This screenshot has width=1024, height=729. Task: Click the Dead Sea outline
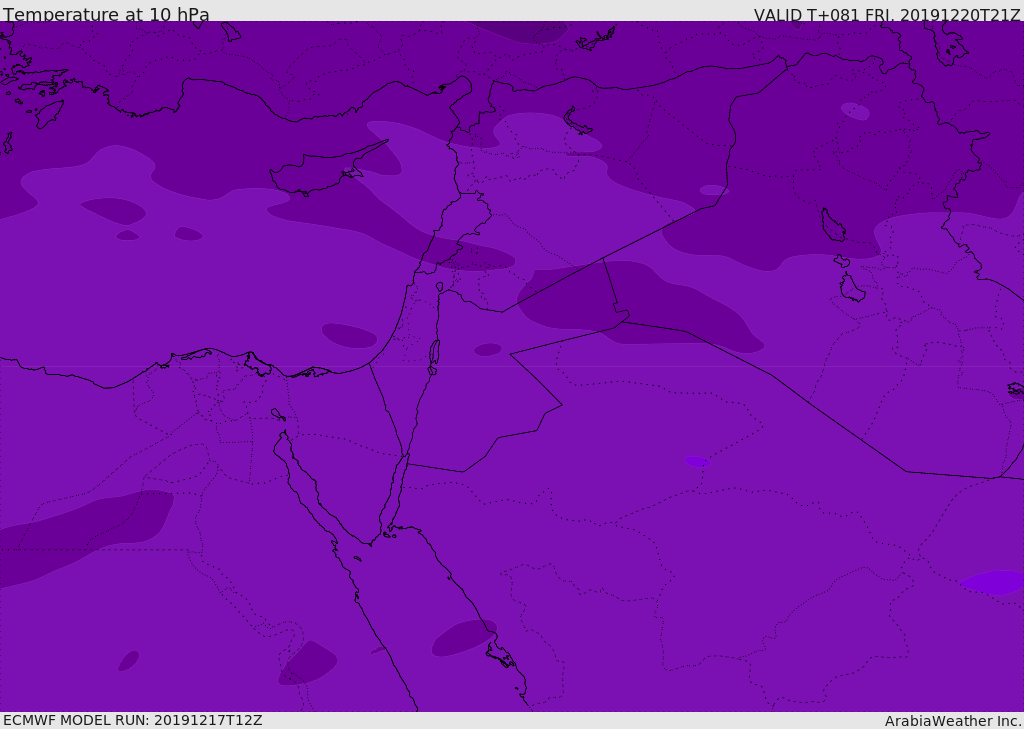[434, 353]
